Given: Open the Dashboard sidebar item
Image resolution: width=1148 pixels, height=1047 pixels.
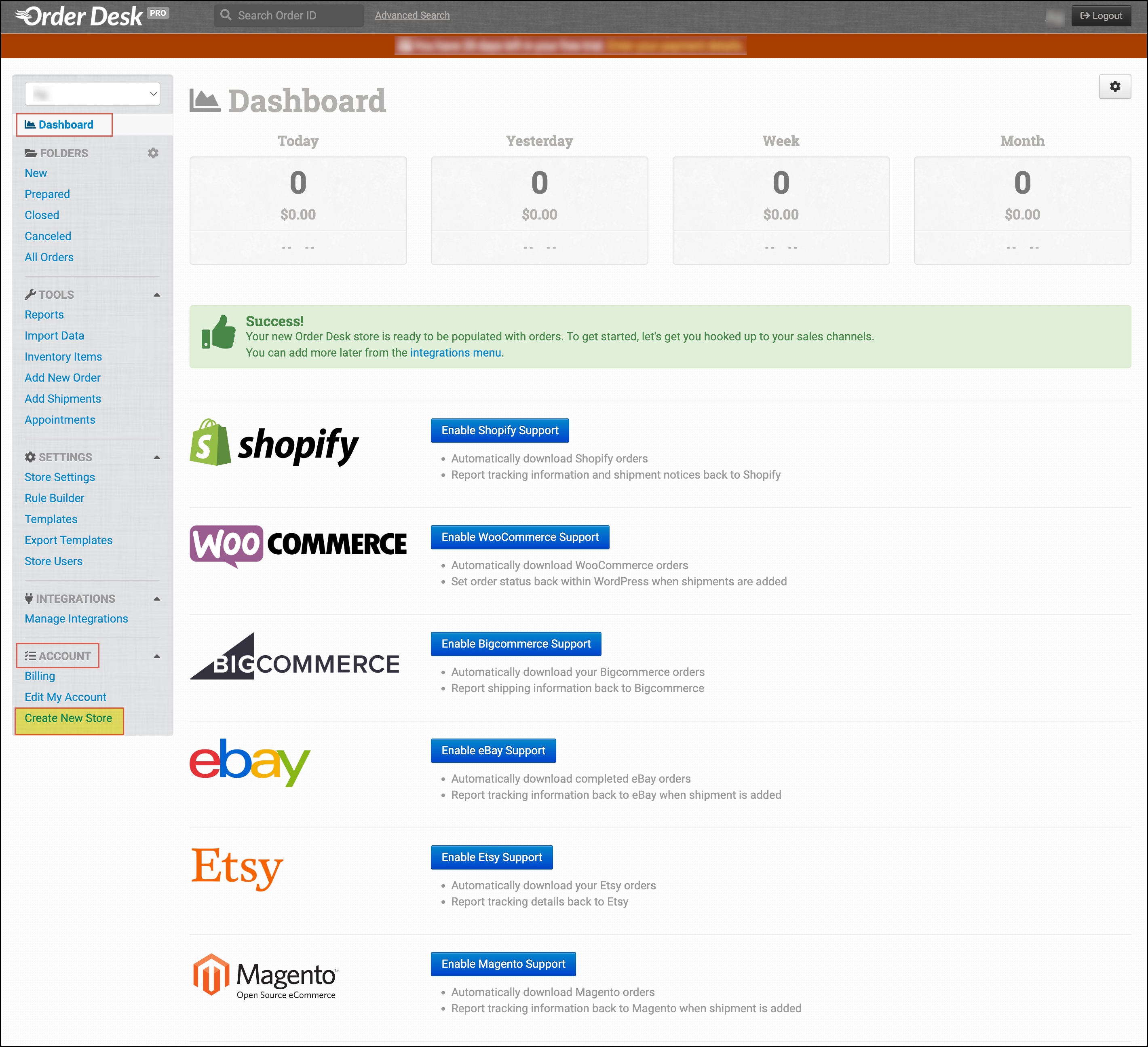Looking at the screenshot, I should (x=65, y=125).
